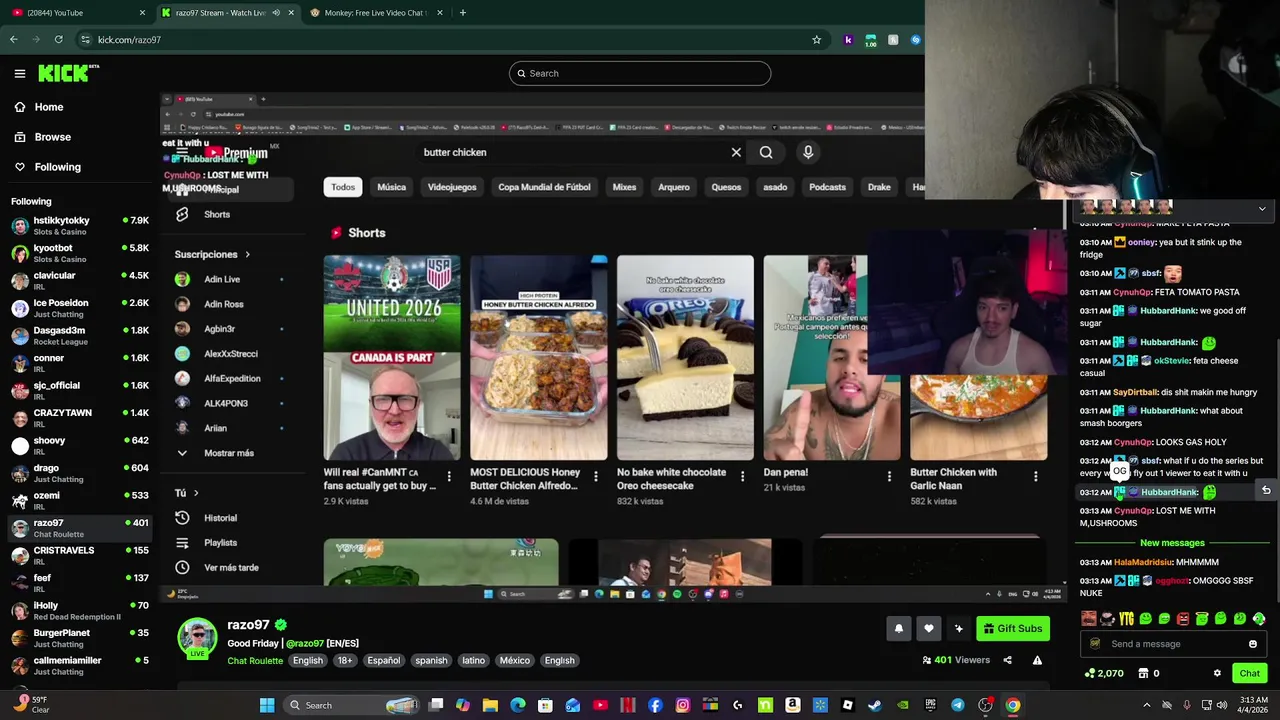Report the stream with warning triangle icon
The width and height of the screenshot is (1280, 720).
tap(1037, 660)
